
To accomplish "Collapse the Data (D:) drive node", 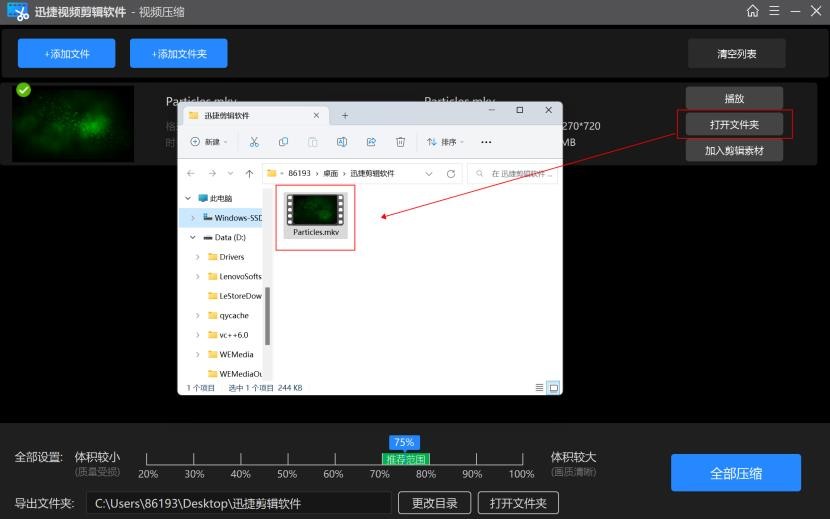I will pyautogui.click(x=191, y=238).
